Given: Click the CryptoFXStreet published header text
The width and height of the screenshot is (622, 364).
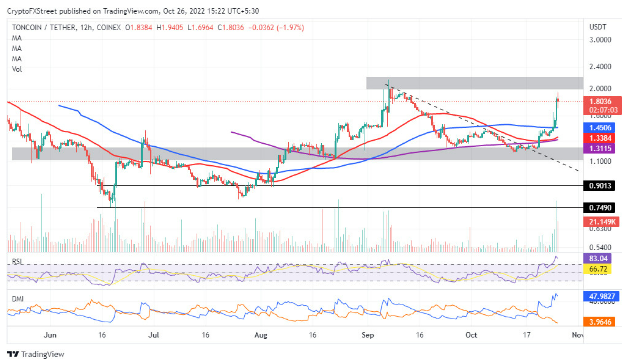Looking at the screenshot, I should point(133,11).
